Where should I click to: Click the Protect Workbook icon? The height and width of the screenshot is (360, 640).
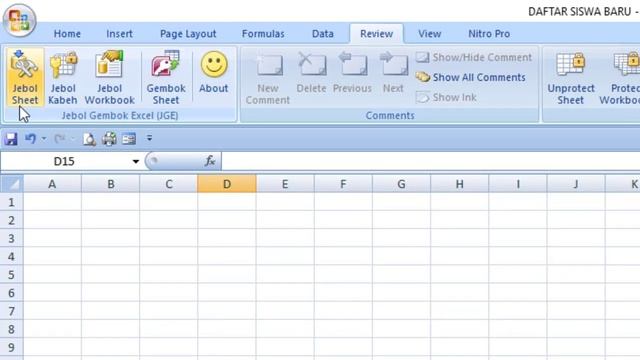(627, 64)
